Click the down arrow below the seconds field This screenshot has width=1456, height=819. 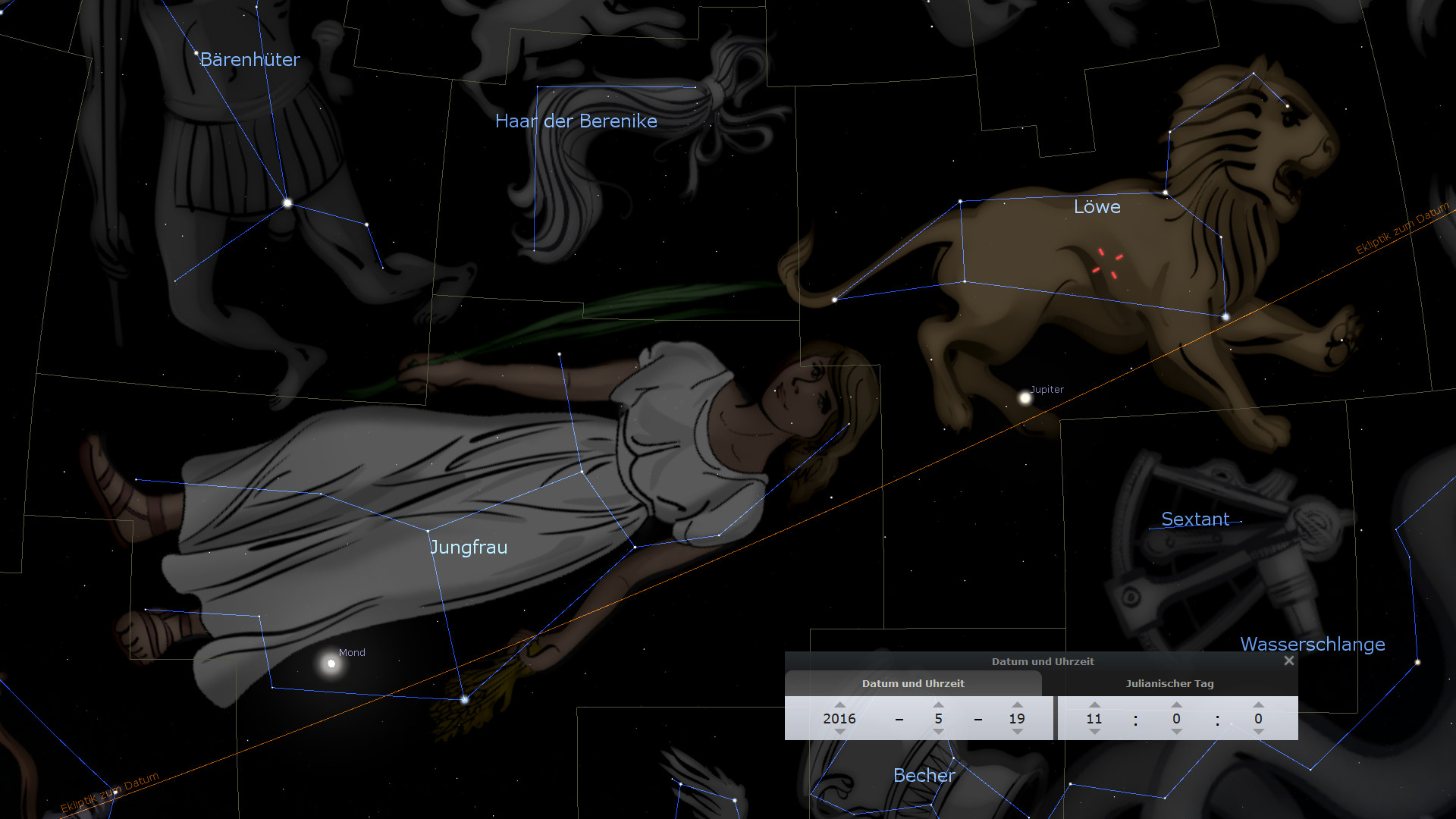coord(1259,732)
